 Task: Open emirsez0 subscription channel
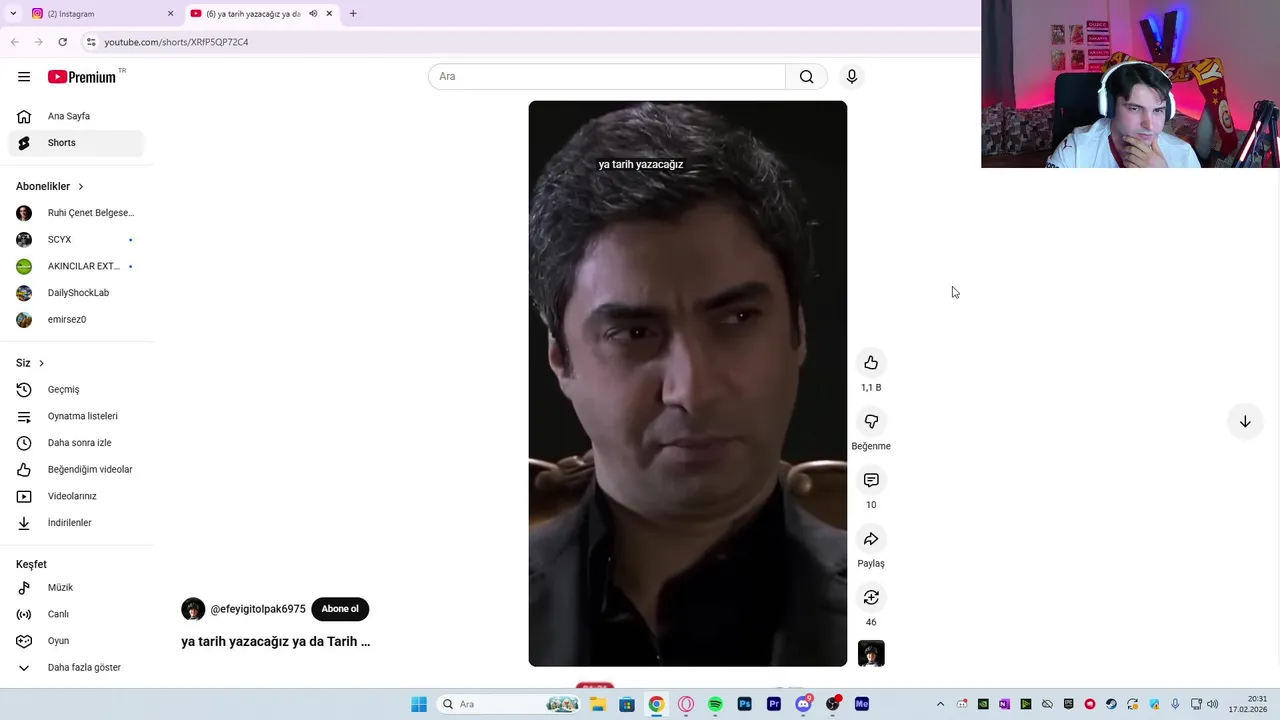tap(76, 320)
